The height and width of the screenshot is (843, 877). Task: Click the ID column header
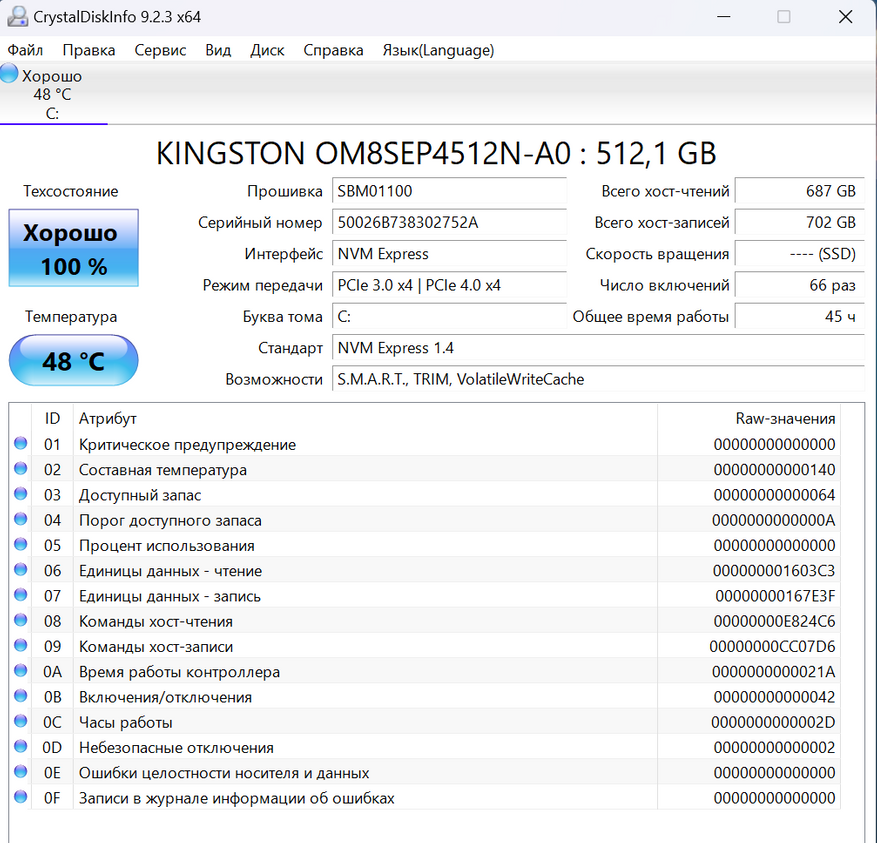pyautogui.click(x=52, y=418)
